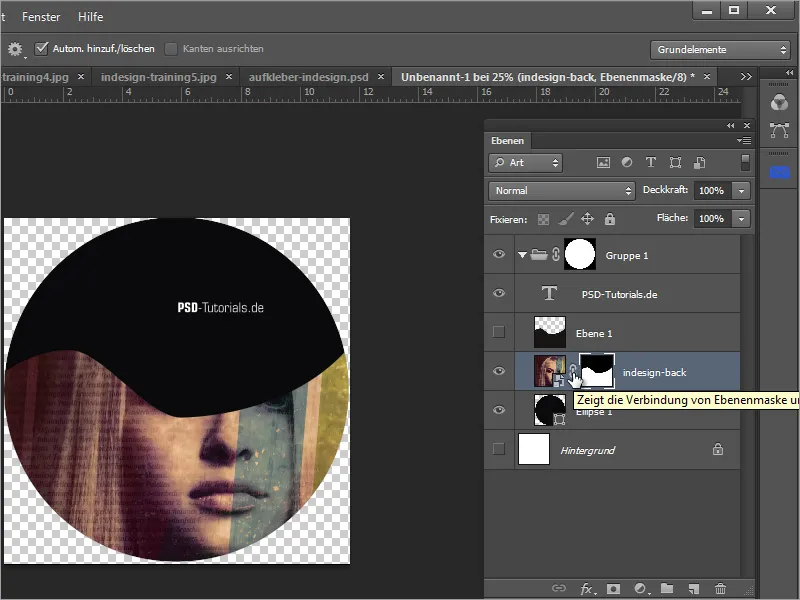The image size is (800, 600).
Task: Click link layers icon at panel bottom
Action: point(559,588)
